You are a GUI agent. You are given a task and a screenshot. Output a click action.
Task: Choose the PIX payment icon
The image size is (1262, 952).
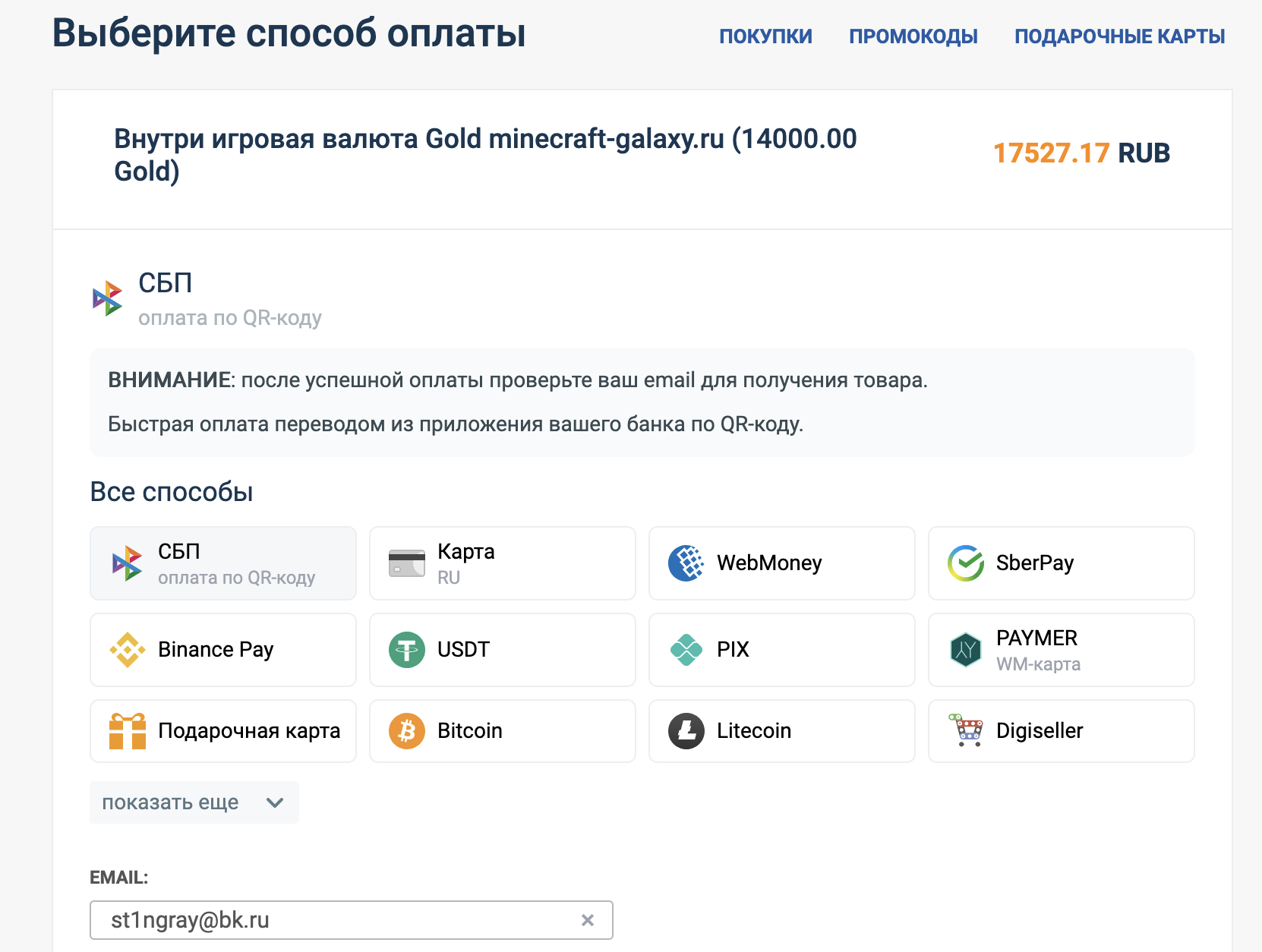coord(686,650)
